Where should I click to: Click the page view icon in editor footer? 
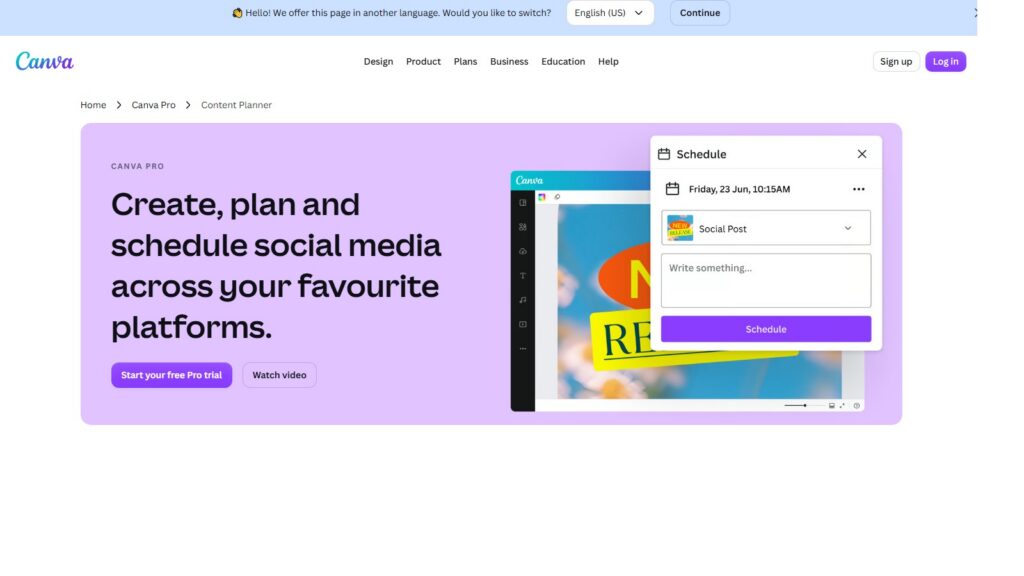[x=831, y=406]
